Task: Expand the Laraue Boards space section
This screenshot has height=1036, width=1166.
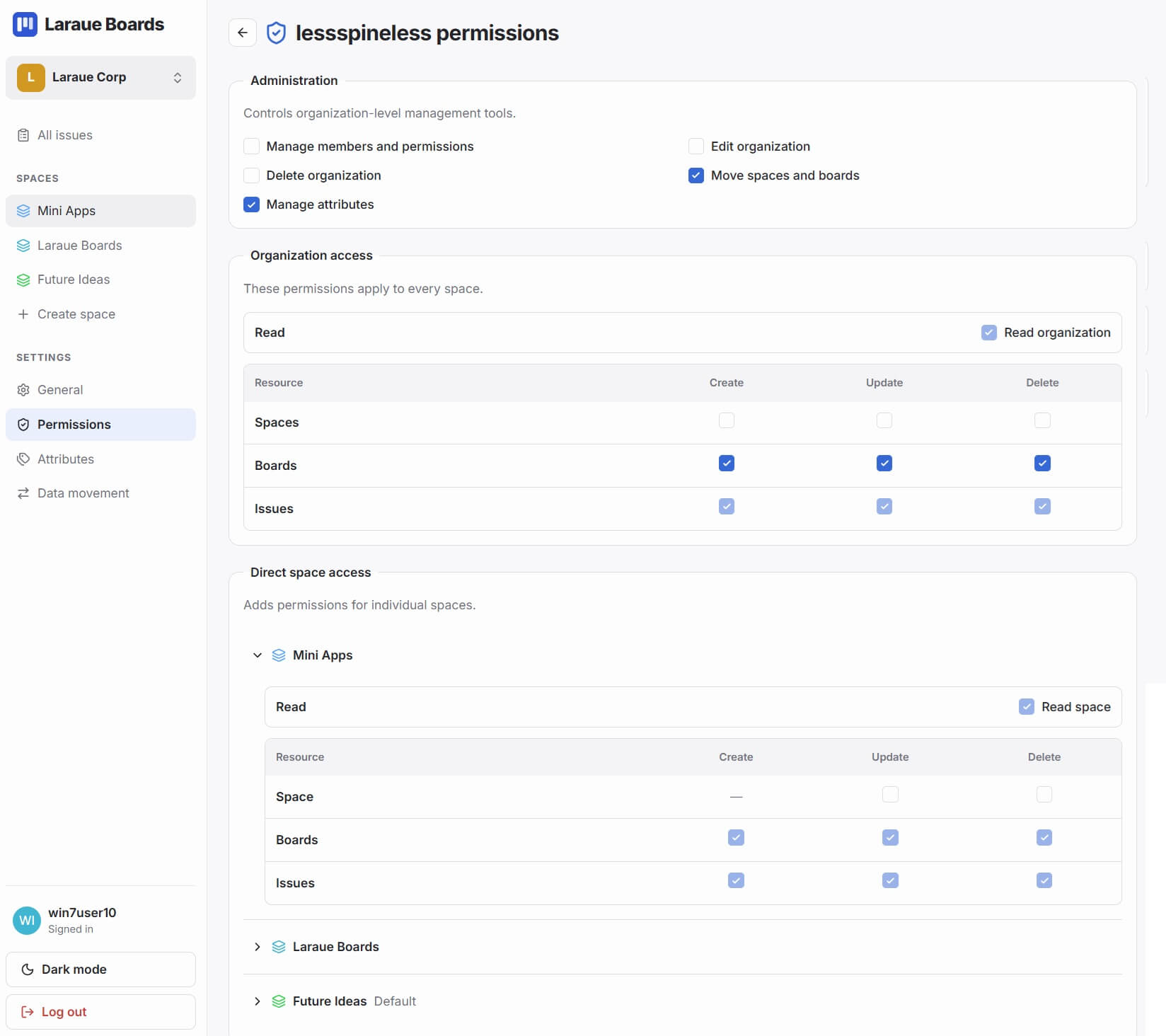Action: [x=258, y=947]
